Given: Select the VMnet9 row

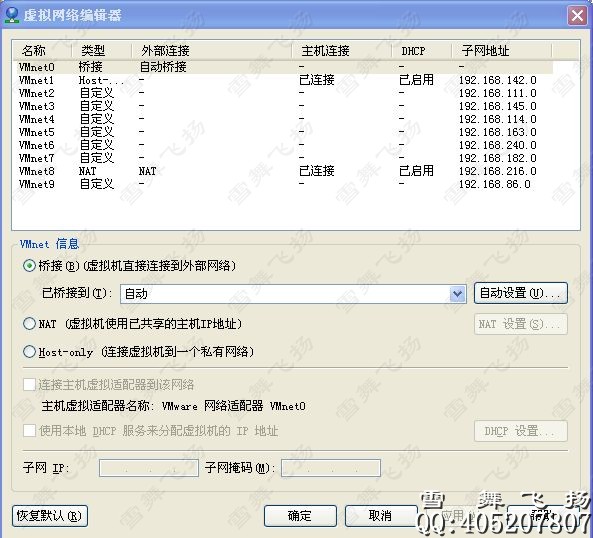Looking at the screenshot, I should coord(283,184).
